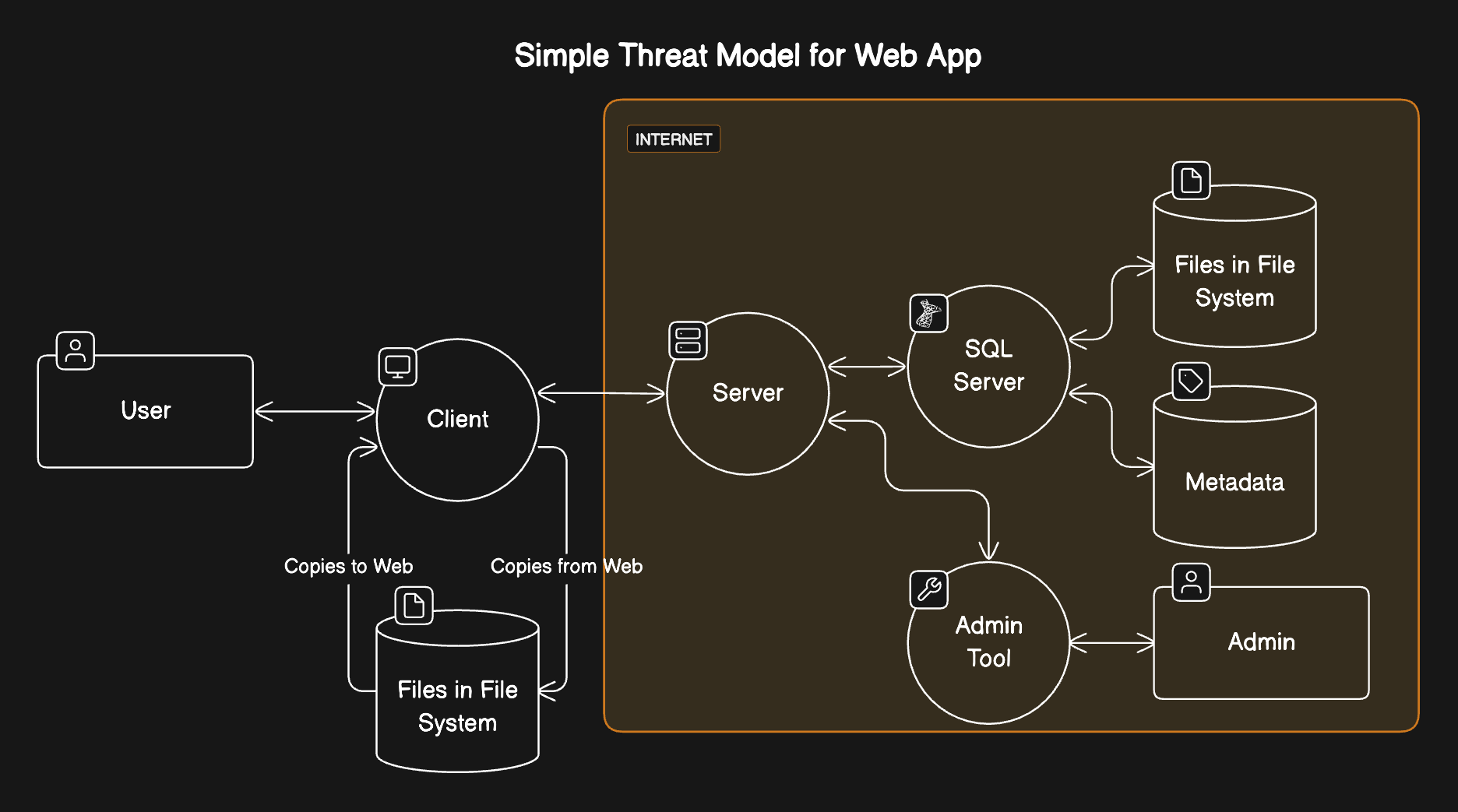Screen dimensions: 1458x812
Task: Click file icon on Internet Files in File System
Action: (1192, 181)
